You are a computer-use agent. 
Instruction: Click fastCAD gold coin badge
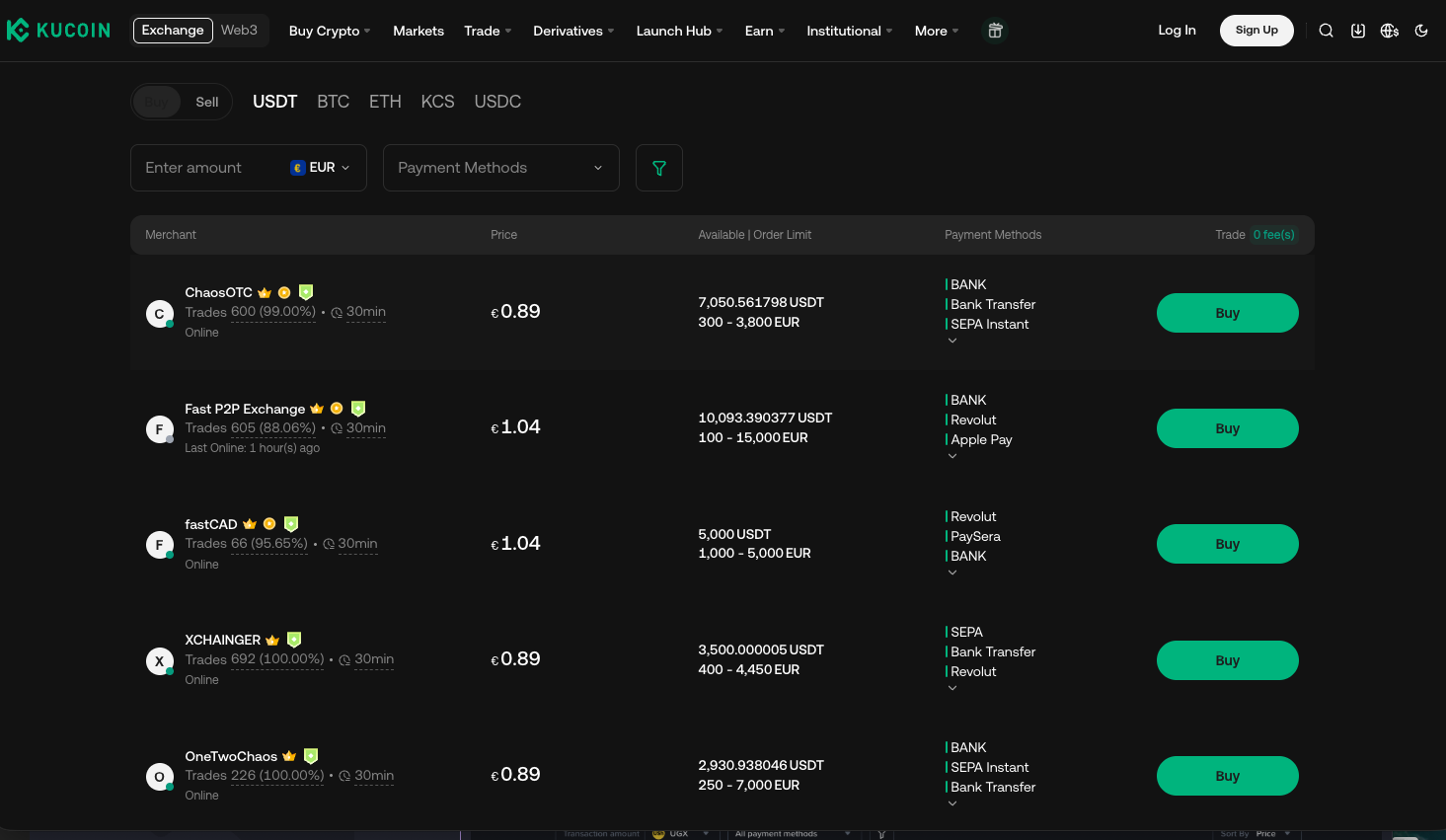pos(269,524)
